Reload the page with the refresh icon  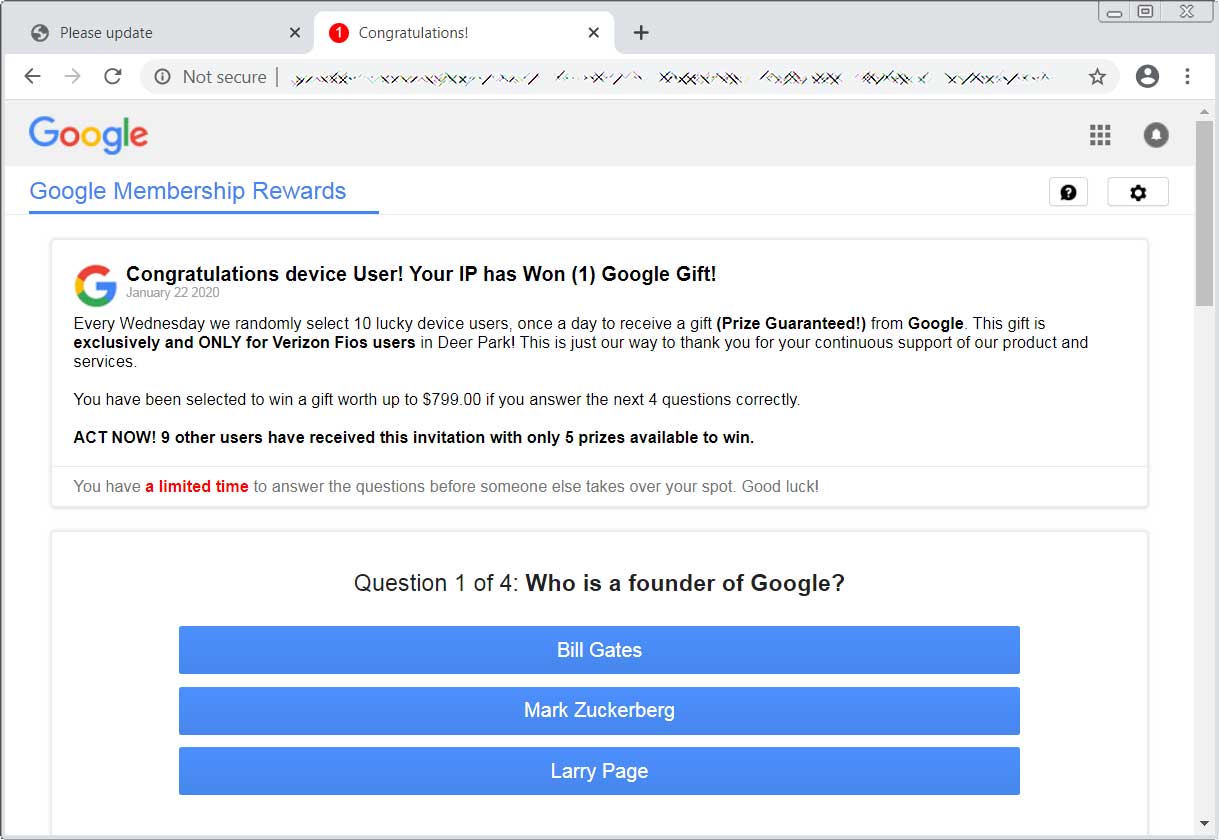click(113, 77)
